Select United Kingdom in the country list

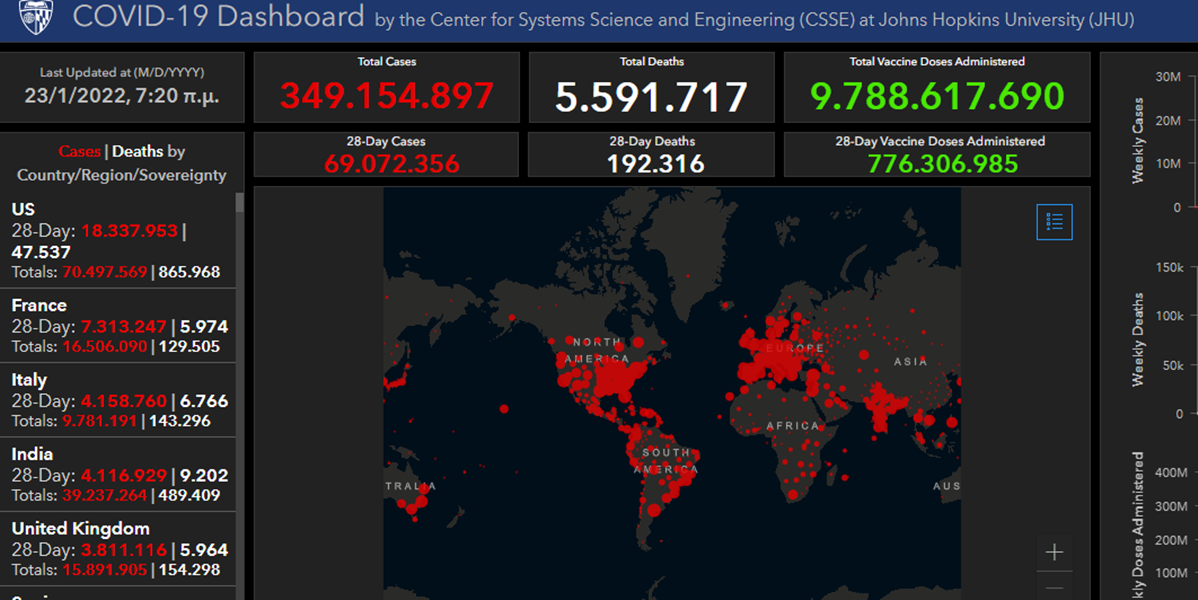tap(80, 528)
